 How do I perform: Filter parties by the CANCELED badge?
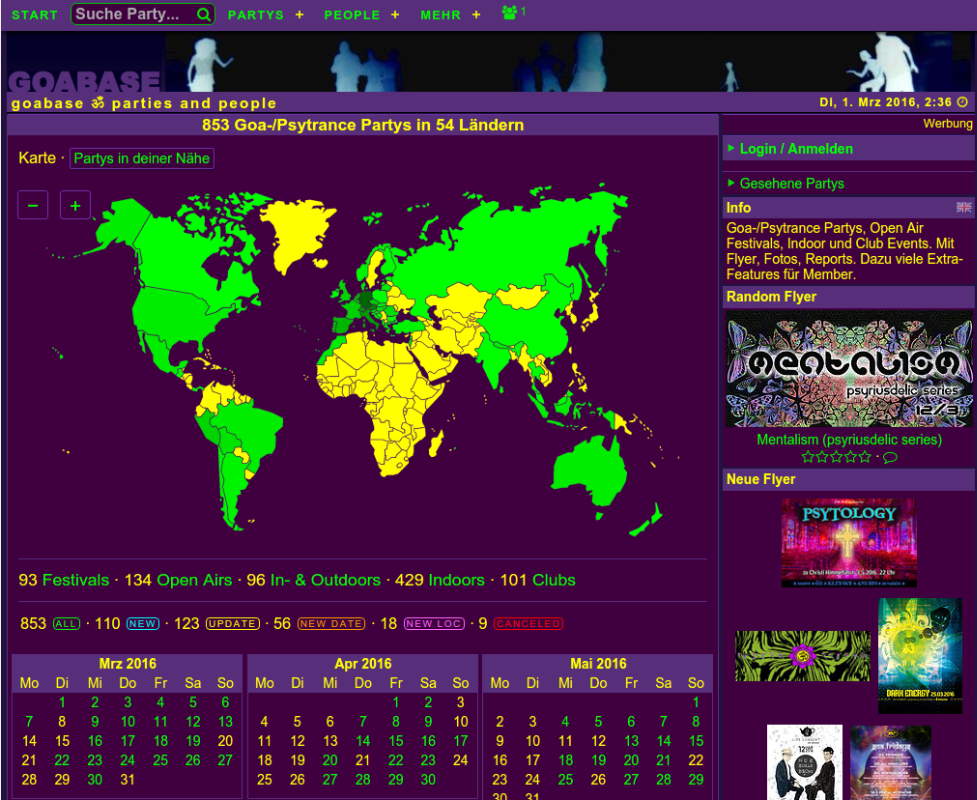pyautogui.click(x=528, y=624)
